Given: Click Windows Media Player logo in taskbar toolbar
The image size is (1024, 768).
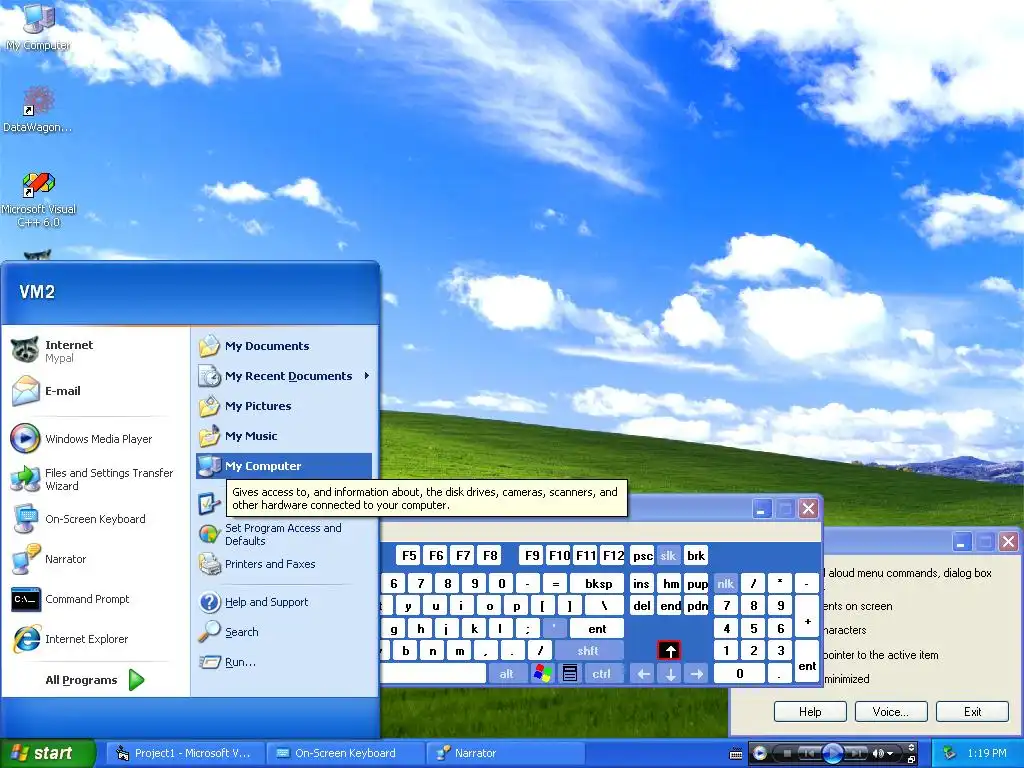Looking at the screenshot, I should [x=760, y=753].
